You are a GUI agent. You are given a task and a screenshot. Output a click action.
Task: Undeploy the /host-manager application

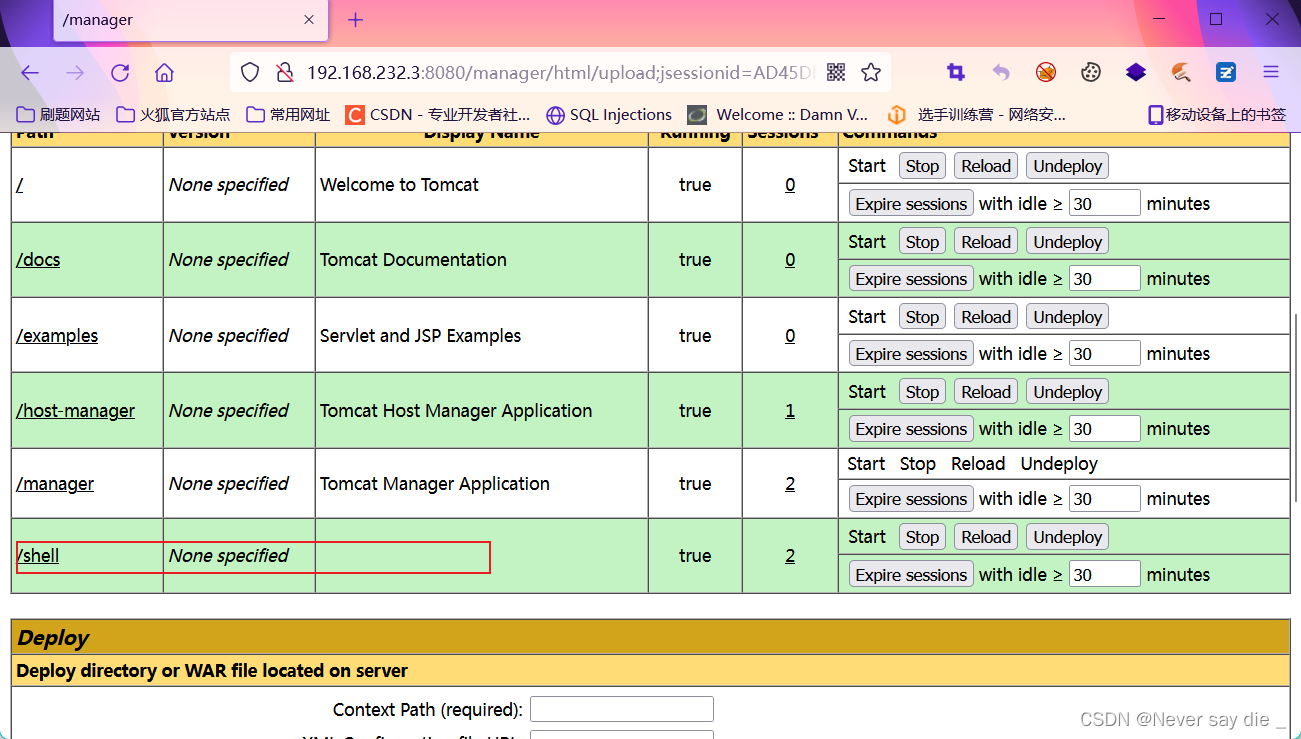pos(1068,392)
